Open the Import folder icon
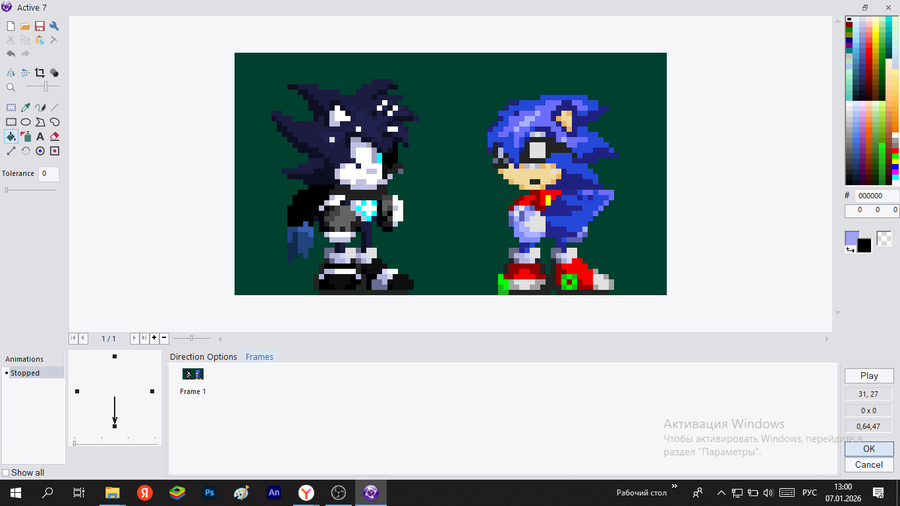This screenshot has width=900, height=506. point(25,26)
